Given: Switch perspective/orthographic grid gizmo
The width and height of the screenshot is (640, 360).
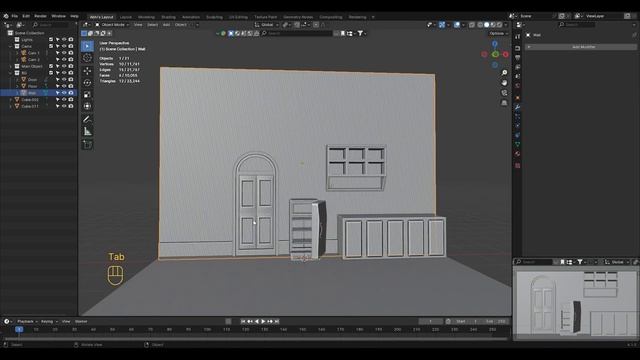Looking at the screenshot, I should point(504,103).
